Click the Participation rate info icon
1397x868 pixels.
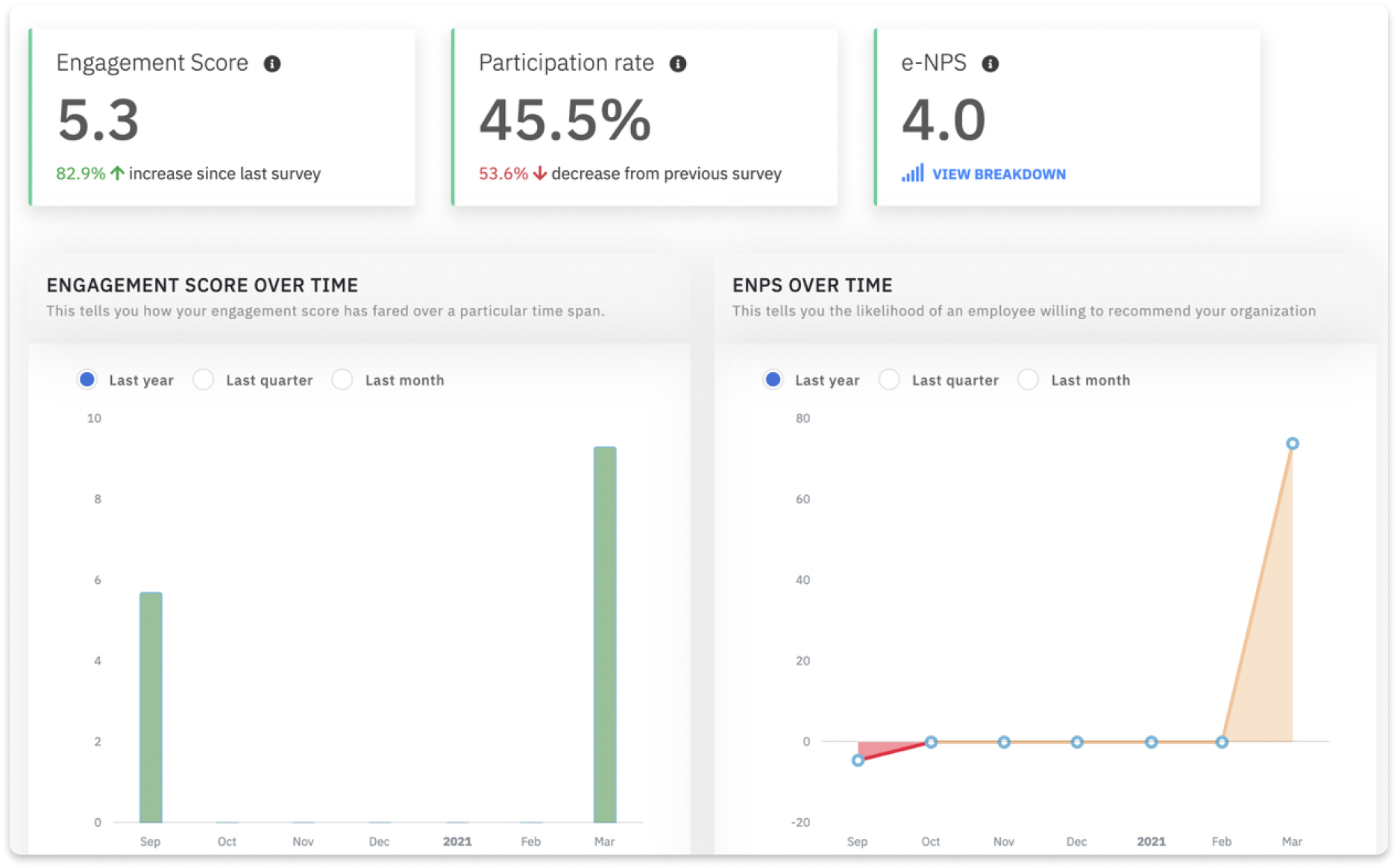tap(678, 63)
